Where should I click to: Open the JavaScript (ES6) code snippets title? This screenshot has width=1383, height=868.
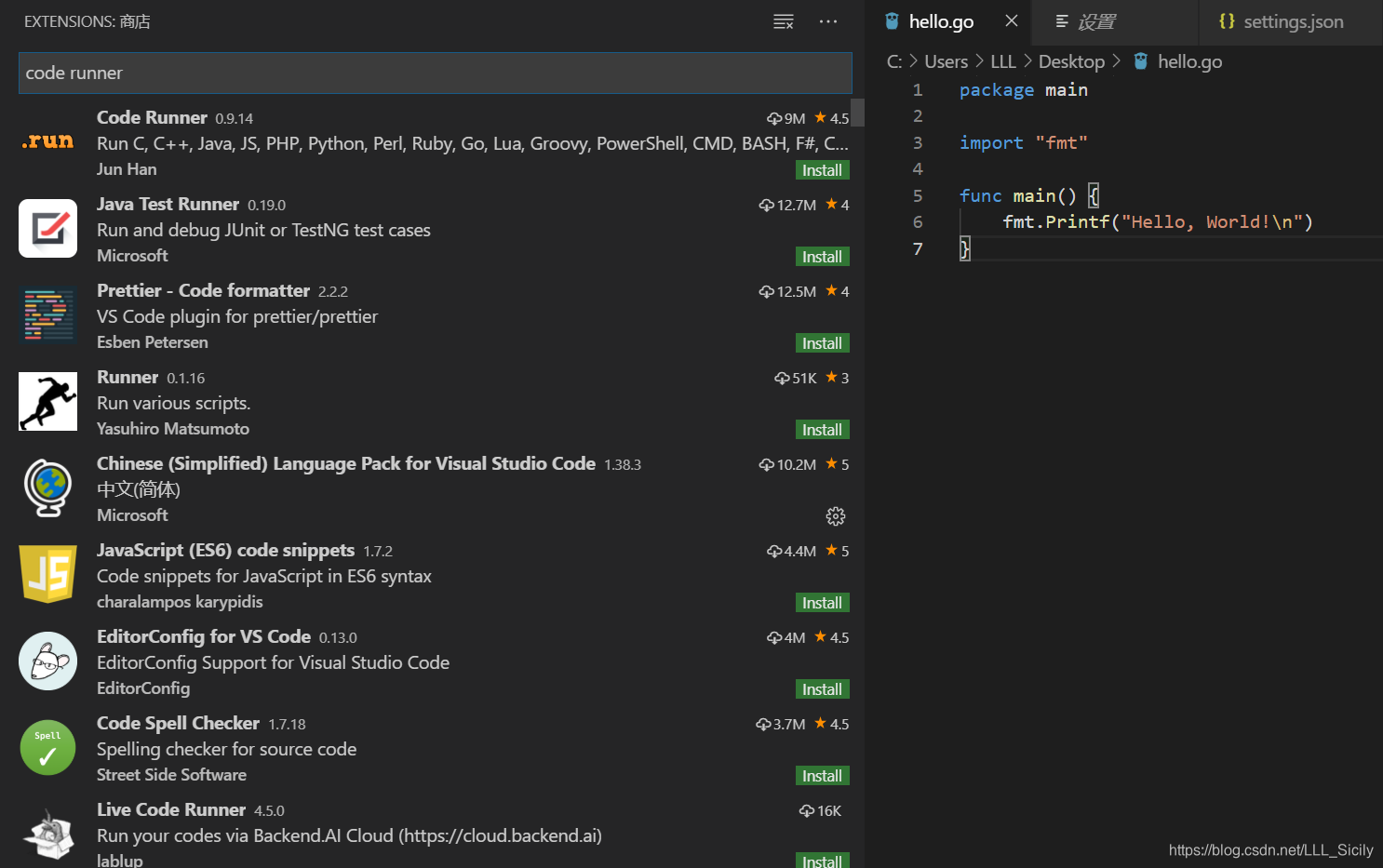coord(225,550)
